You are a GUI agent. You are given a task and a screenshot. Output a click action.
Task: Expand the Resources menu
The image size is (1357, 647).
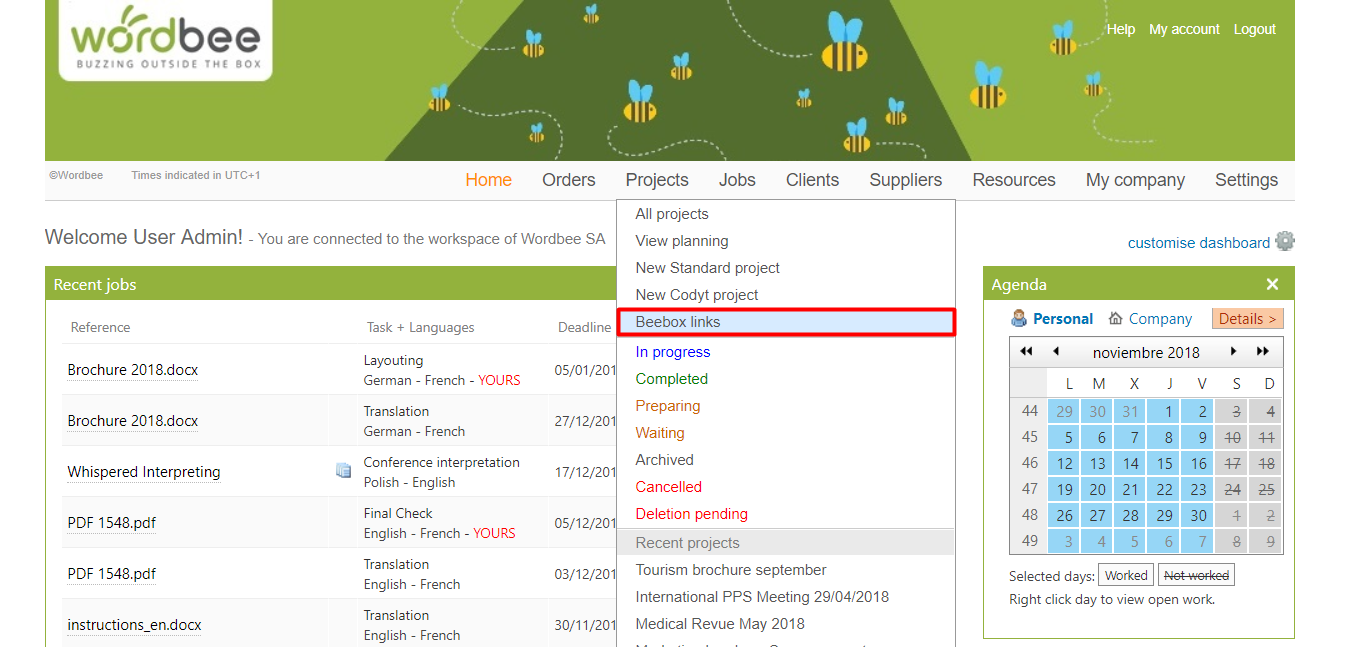1013,180
